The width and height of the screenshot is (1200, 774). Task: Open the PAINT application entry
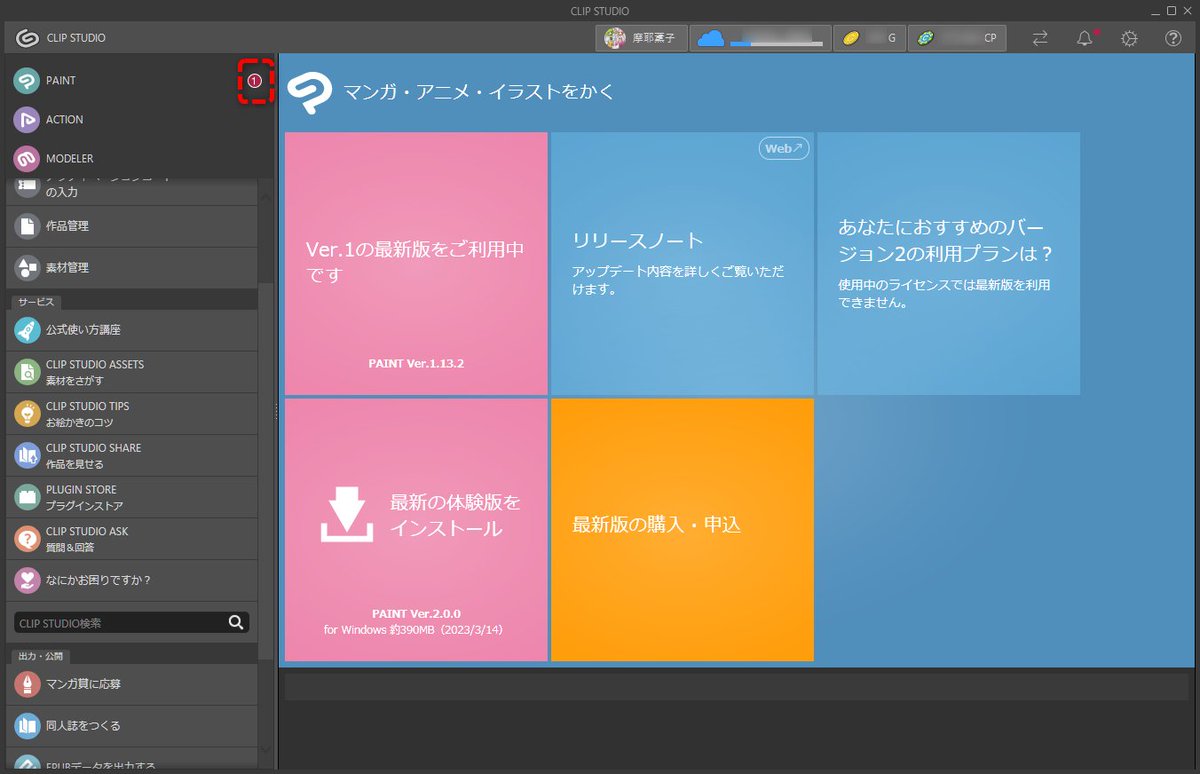[139, 81]
